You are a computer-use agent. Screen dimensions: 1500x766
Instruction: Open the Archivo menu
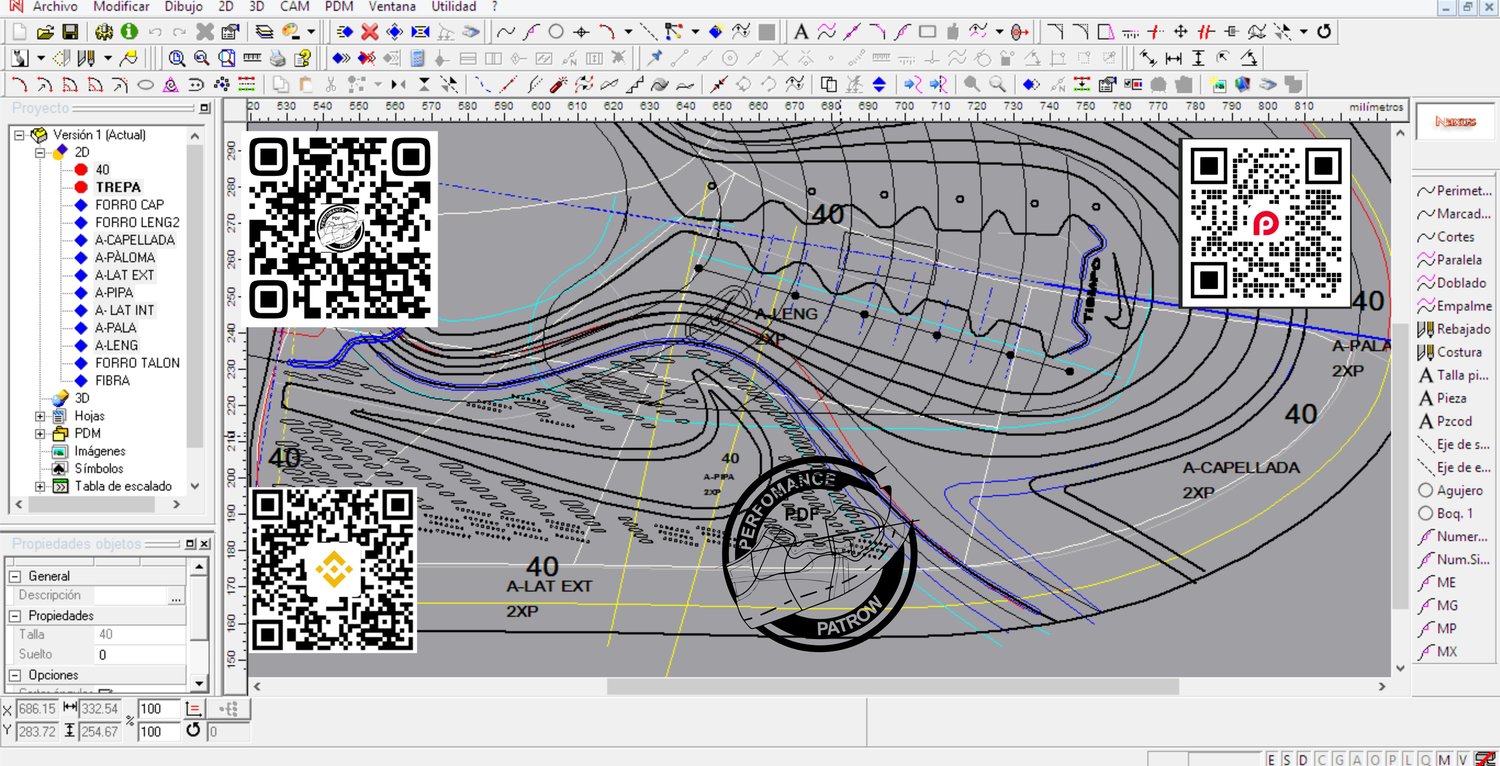pos(56,6)
